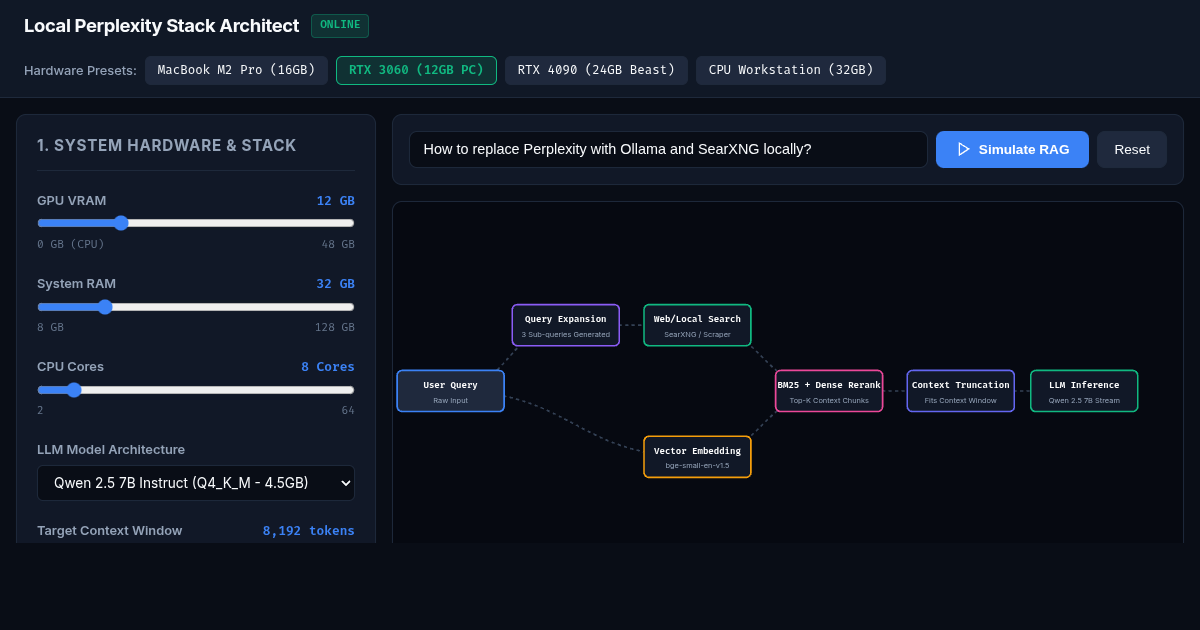Click the '0 GB (CPU)' slider minimum label

[x=71, y=244]
